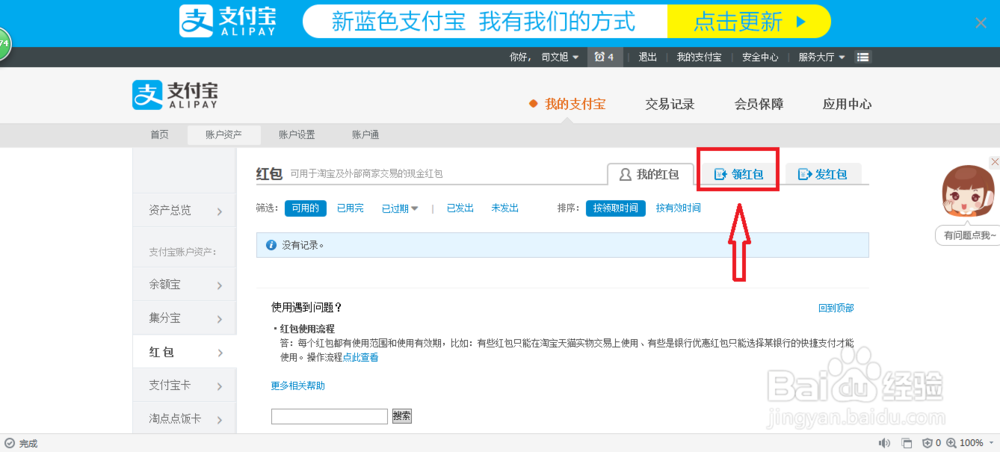Viewport: 1000px width, 452px height.
Task: Open 我的支付宝 link in the top bar
Action: [699, 57]
